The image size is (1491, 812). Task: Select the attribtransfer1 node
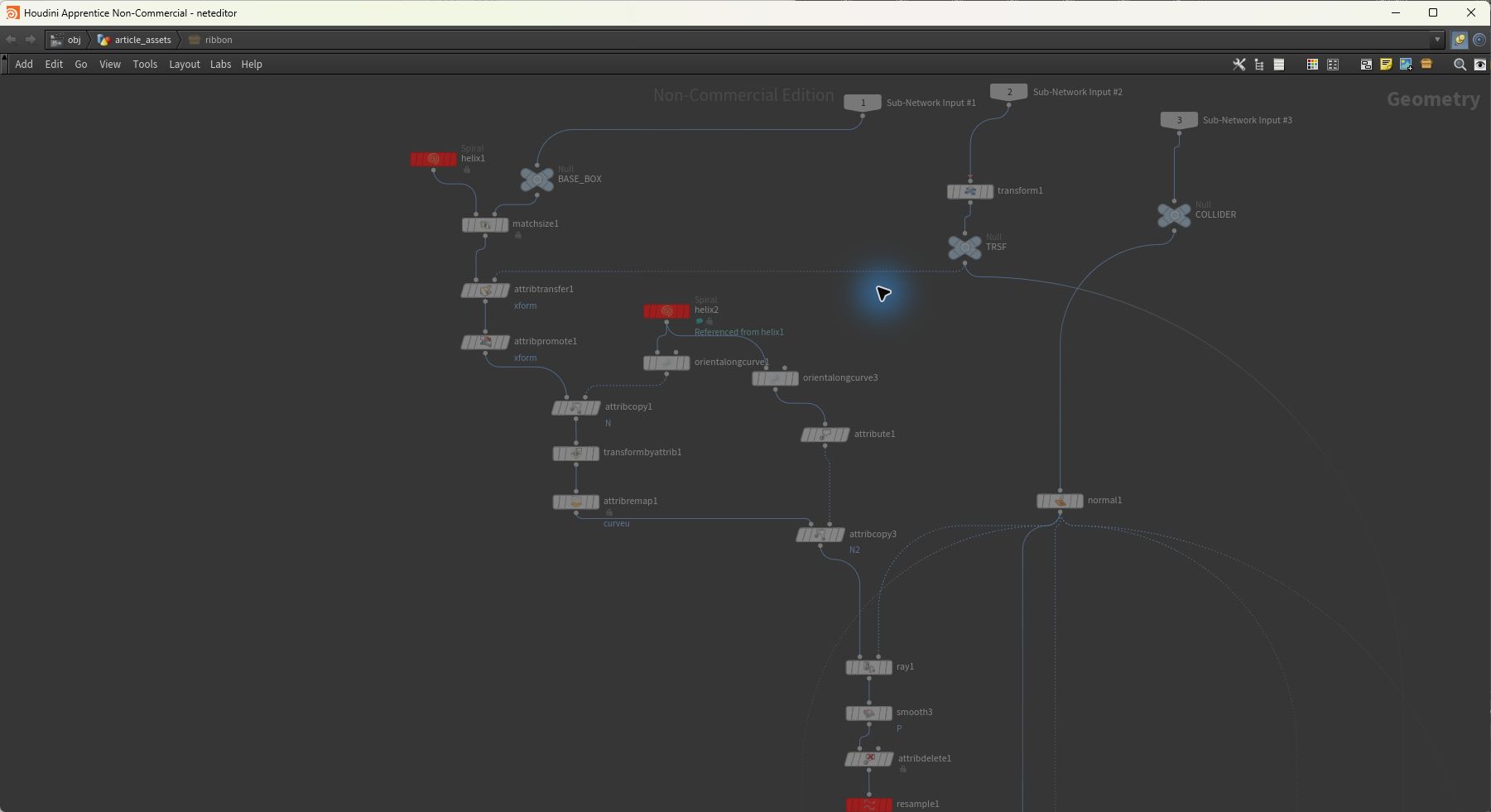(x=485, y=291)
